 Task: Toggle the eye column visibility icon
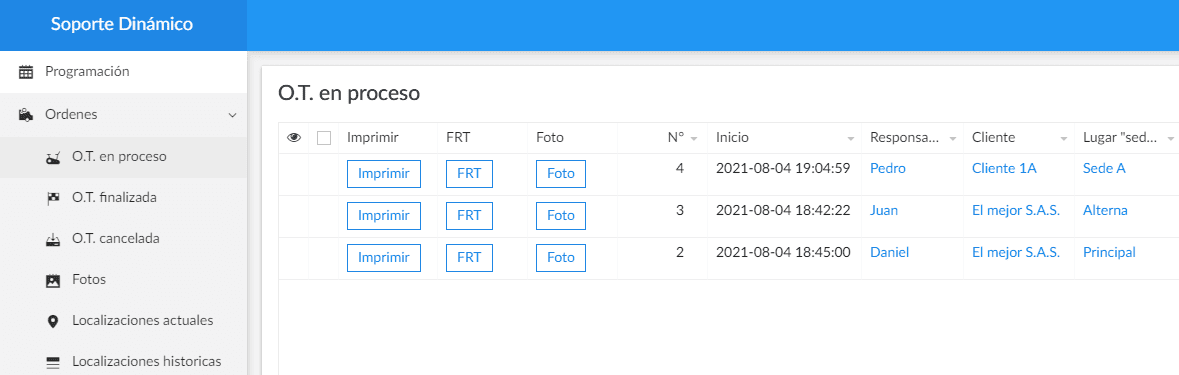(x=294, y=138)
